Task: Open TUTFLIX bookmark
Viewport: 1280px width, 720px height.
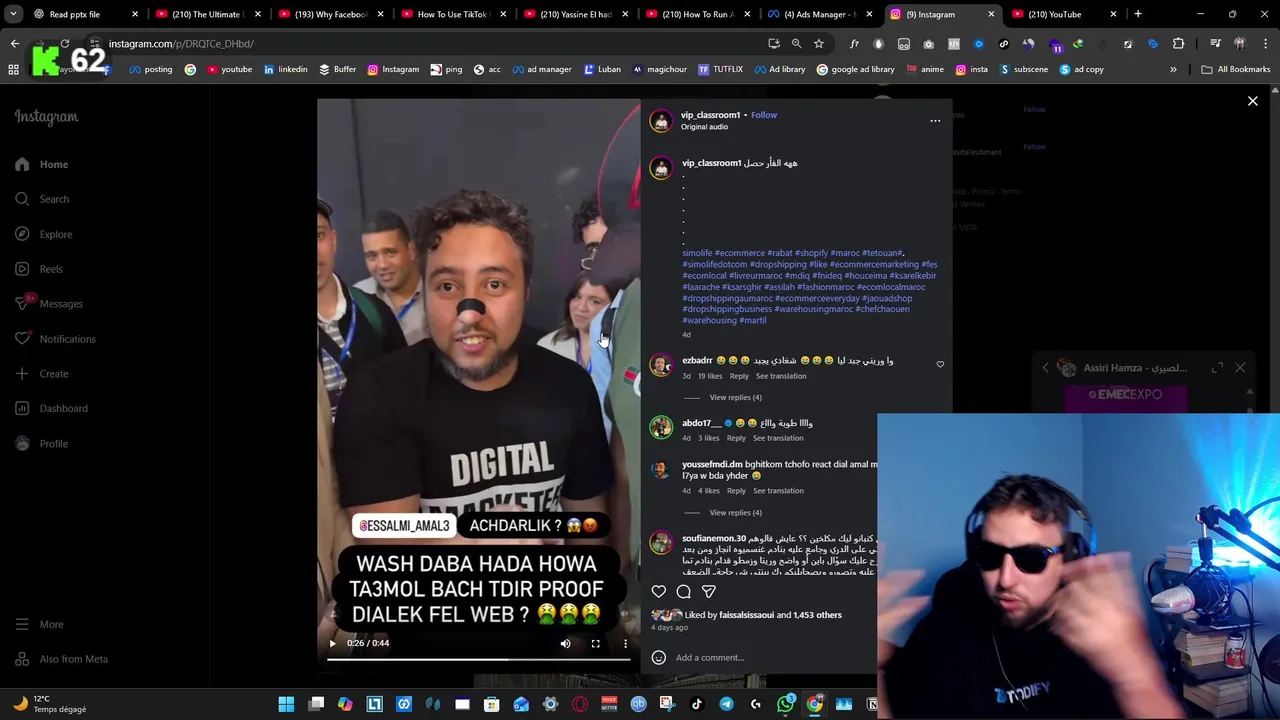Action: click(x=720, y=69)
